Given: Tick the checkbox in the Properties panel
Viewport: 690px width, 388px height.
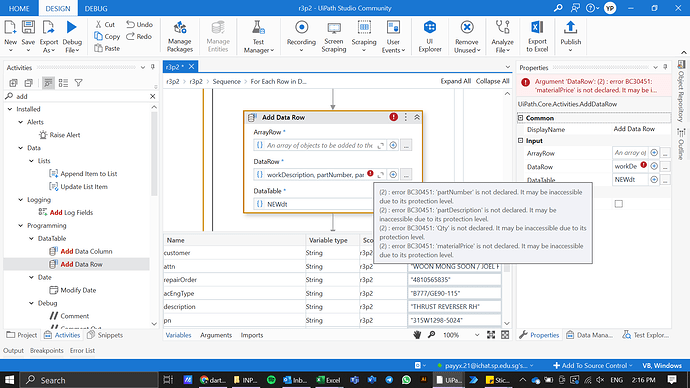Looking at the screenshot, I should [x=619, y=204].
